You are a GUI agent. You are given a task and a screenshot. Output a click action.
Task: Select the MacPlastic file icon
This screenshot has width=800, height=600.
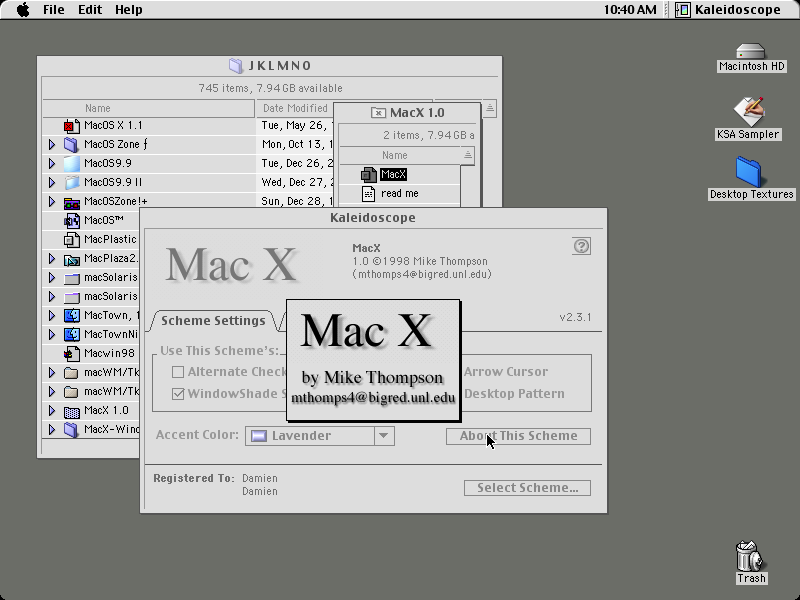[x=71, y=239]
